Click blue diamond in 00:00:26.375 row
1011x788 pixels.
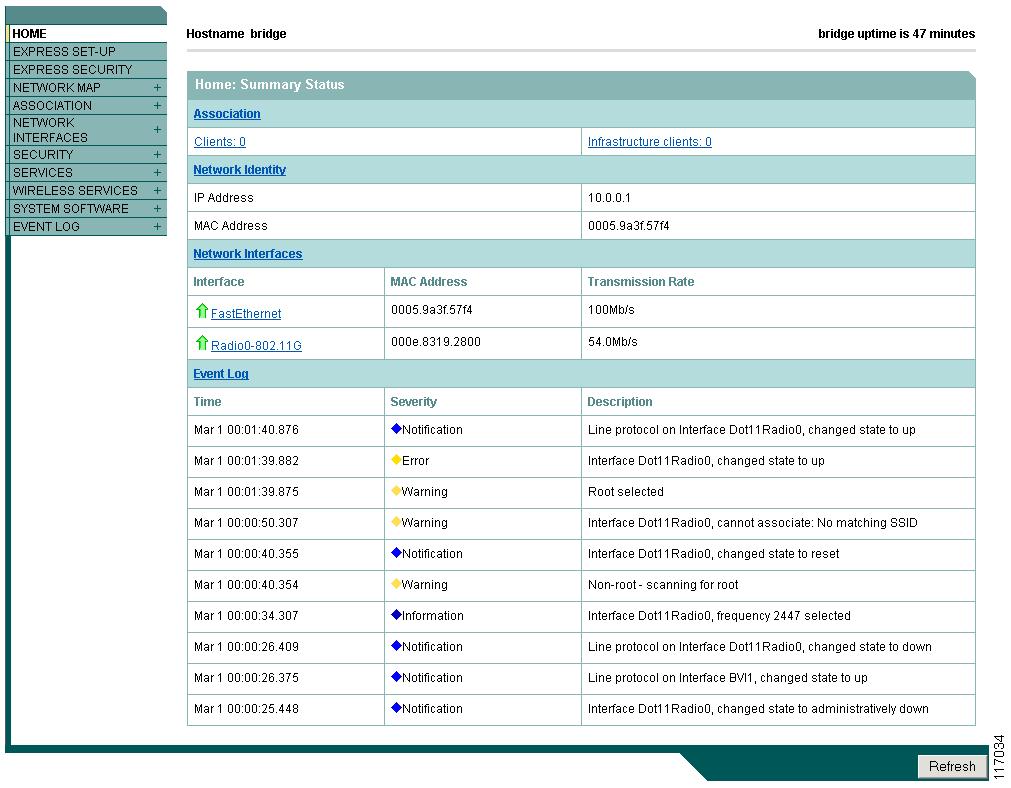(x=396, y=676)
